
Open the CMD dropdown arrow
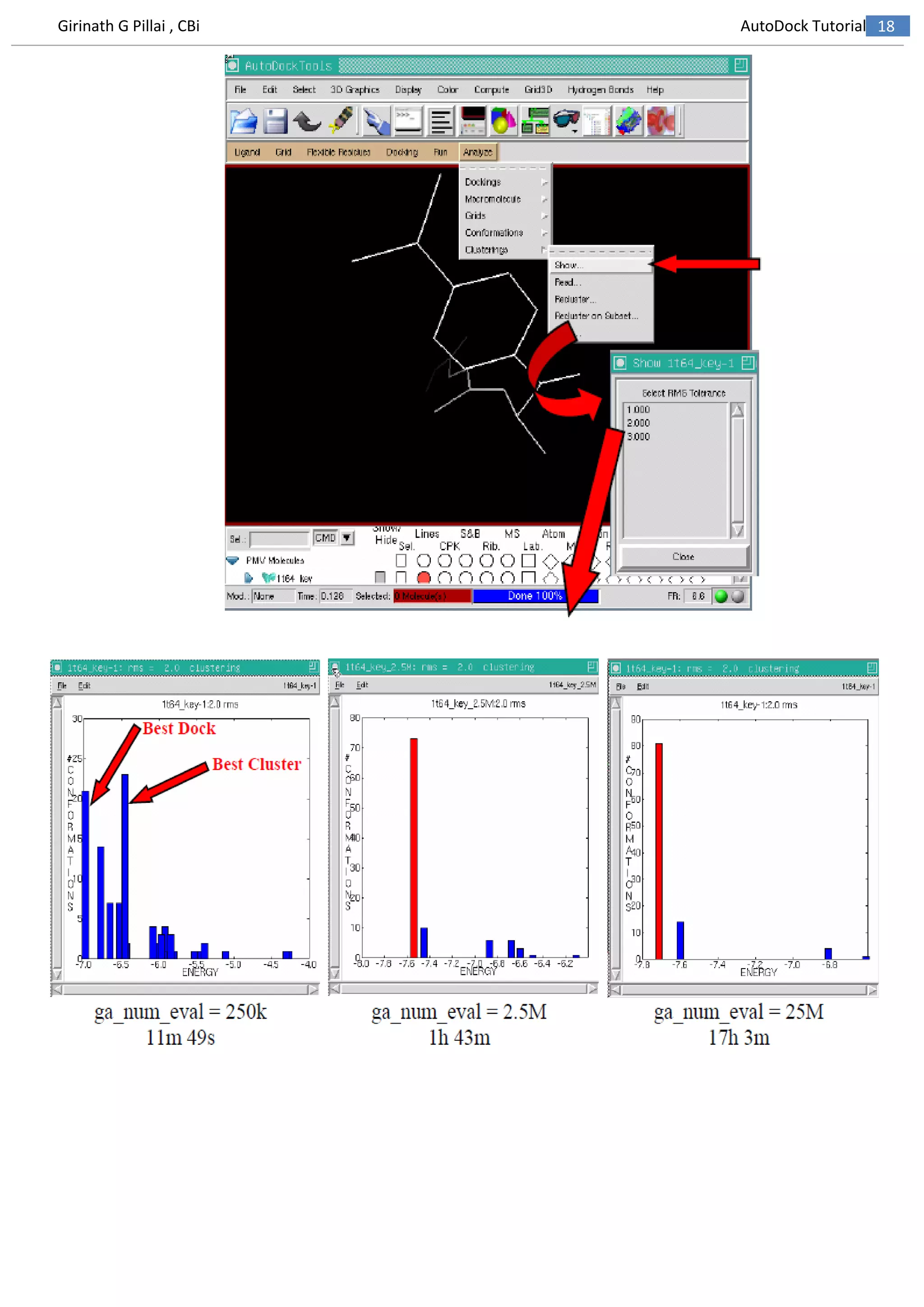coord(346,538)
